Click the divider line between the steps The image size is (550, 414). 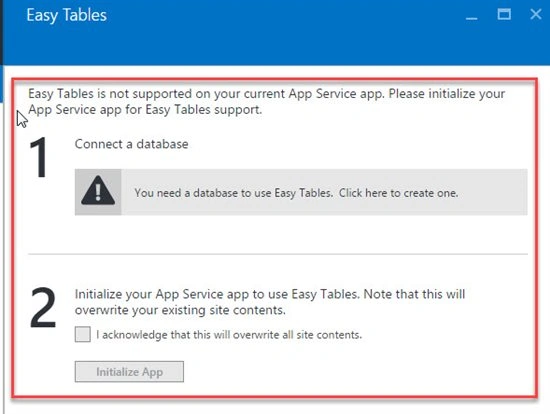[x=278, y=254]
